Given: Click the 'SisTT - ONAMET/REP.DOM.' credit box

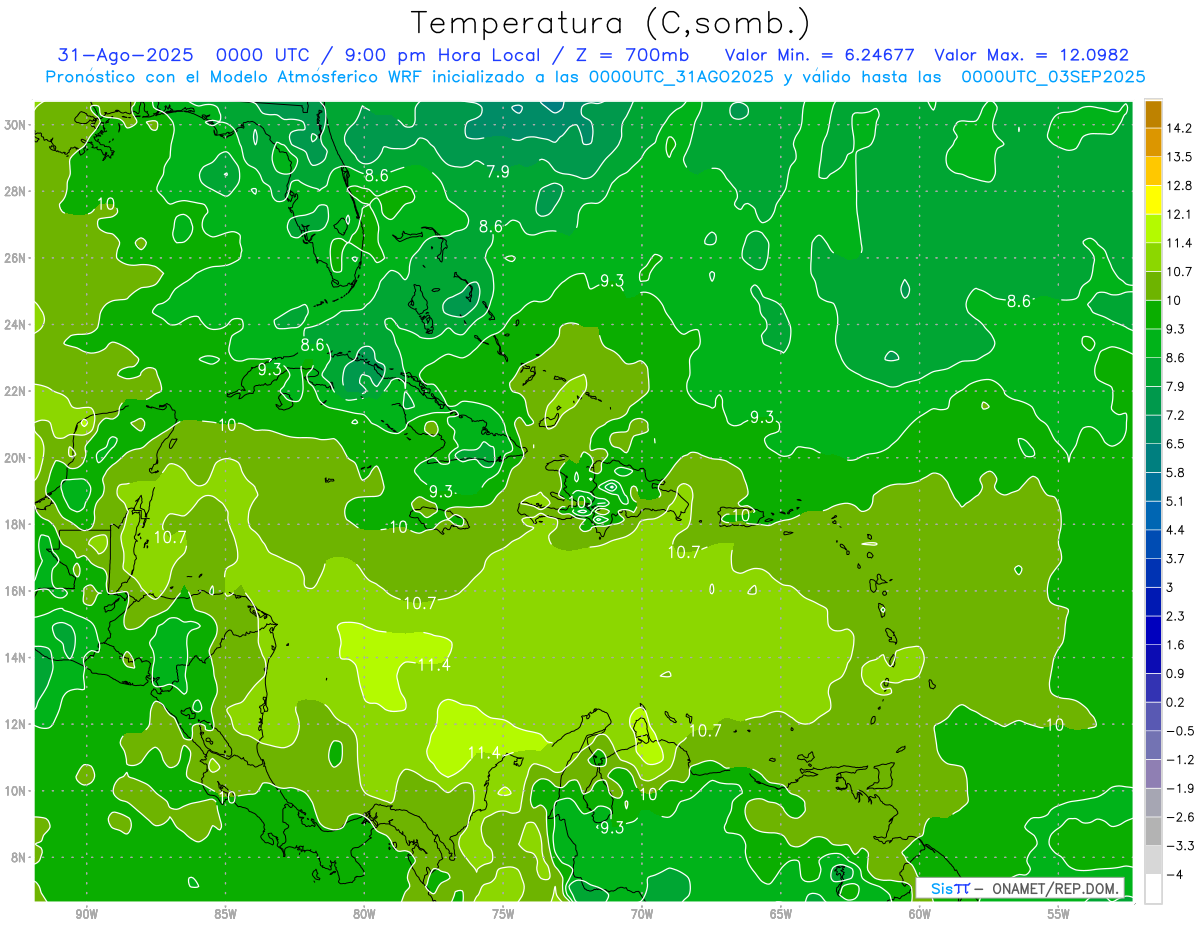Looking at the screenshot, I should [1021, 888].
